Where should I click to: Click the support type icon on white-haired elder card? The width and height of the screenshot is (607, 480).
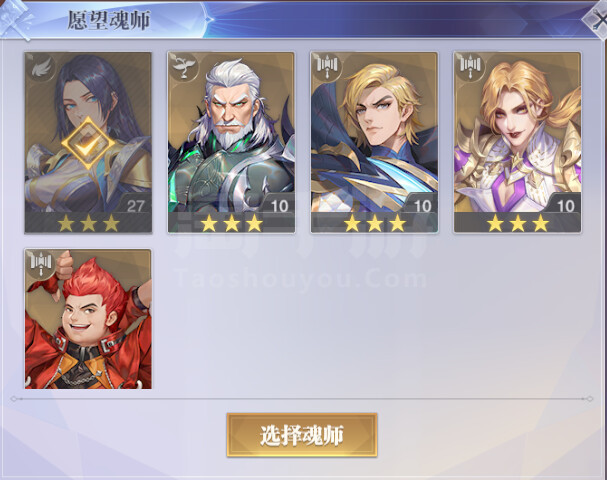[x=184, y=67]
